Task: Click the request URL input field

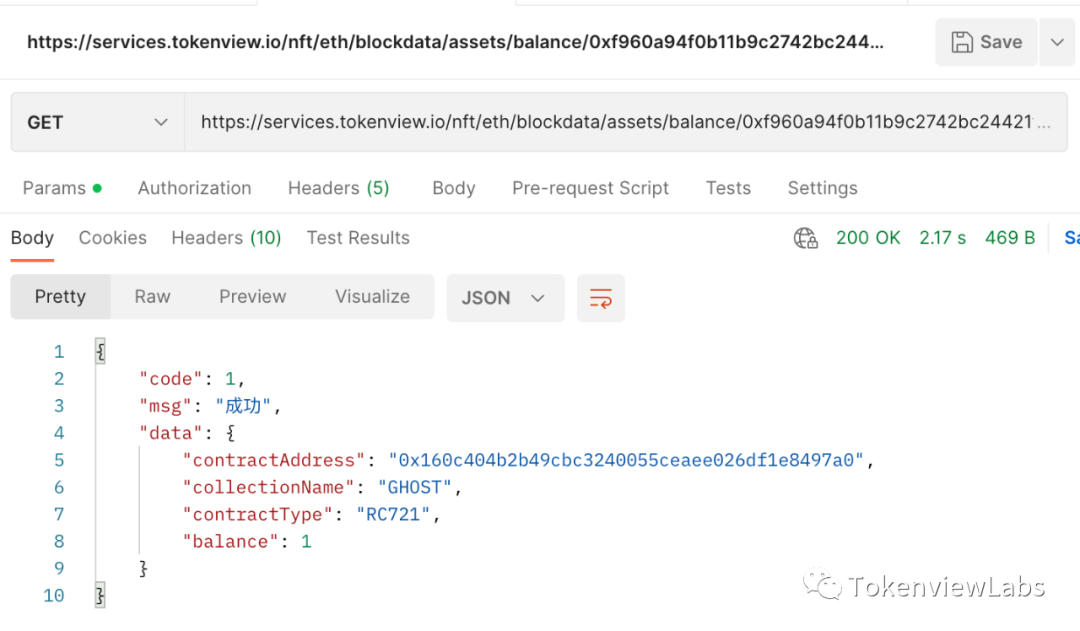Action: click(x=625, y=123)
